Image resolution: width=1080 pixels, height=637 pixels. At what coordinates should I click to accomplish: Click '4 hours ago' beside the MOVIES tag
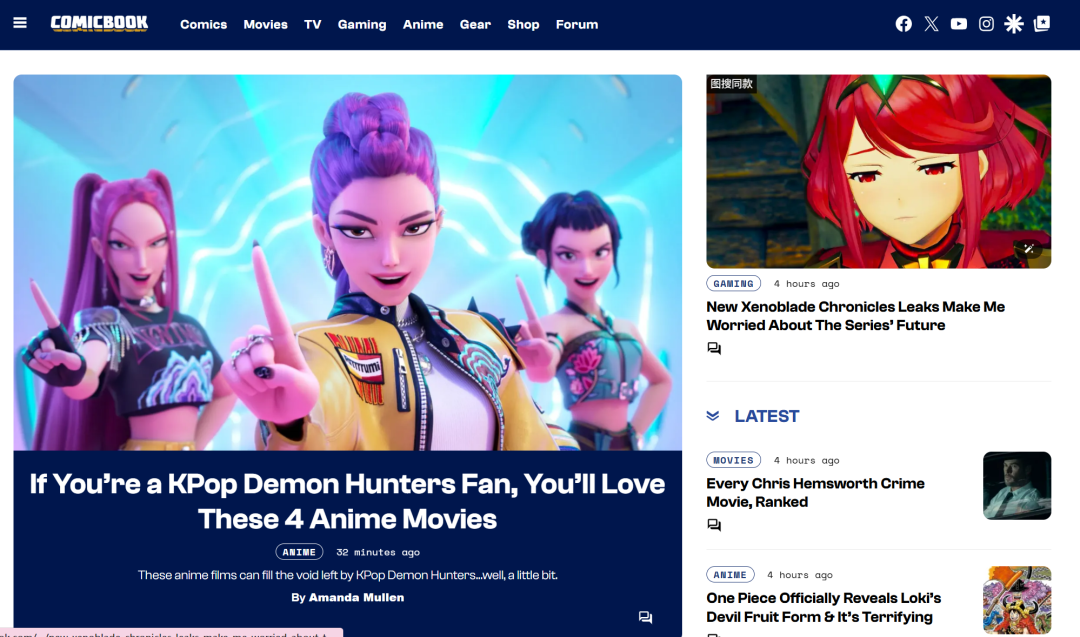806,460
